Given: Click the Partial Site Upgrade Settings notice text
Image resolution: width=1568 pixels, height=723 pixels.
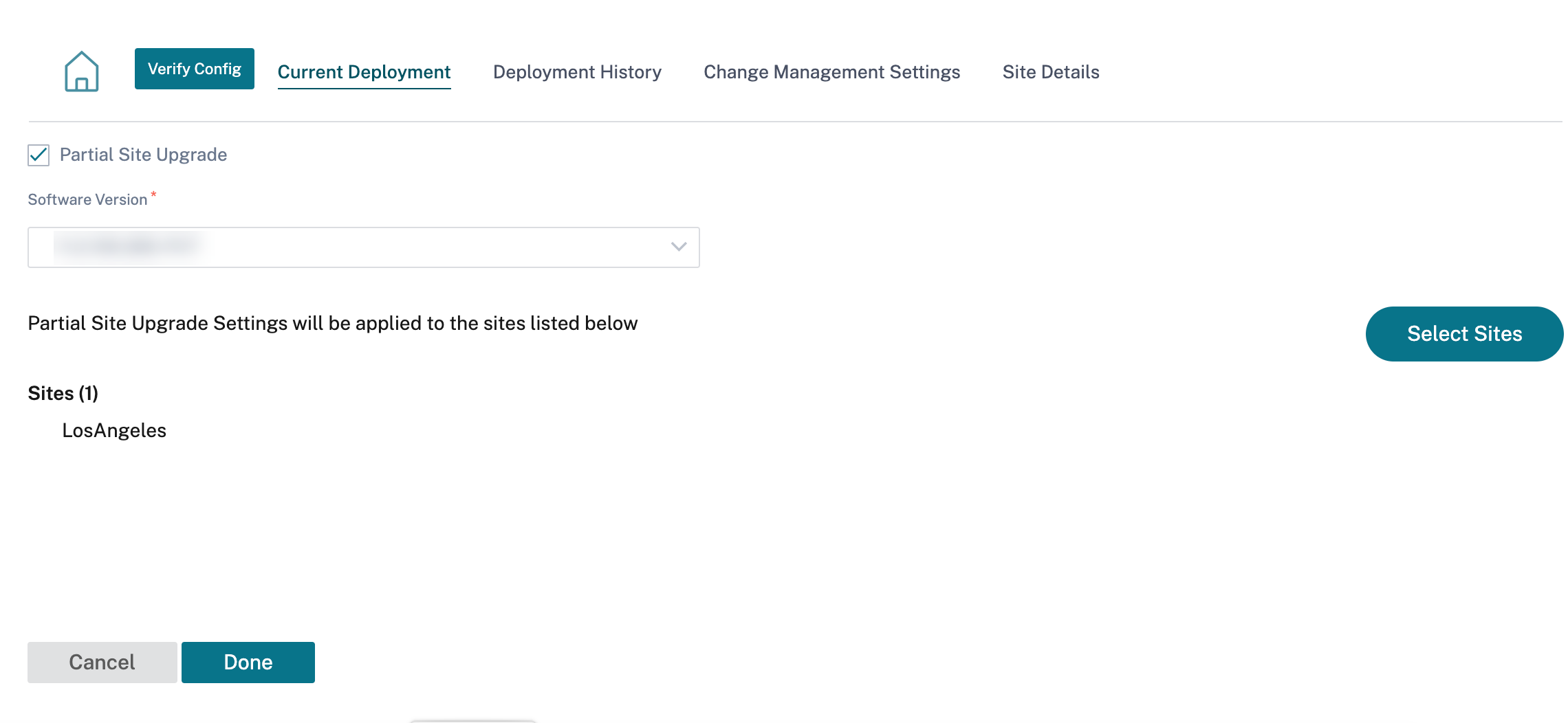Looking at the screenshot, I should click(333, 323).
